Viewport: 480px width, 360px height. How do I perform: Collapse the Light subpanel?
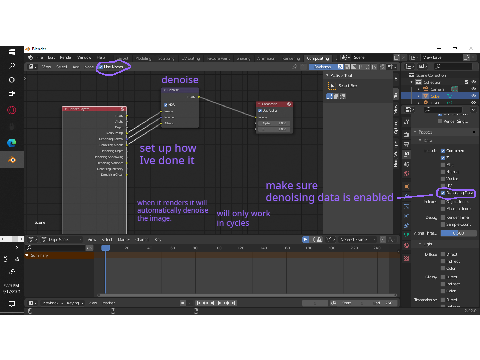pos(420,244)
